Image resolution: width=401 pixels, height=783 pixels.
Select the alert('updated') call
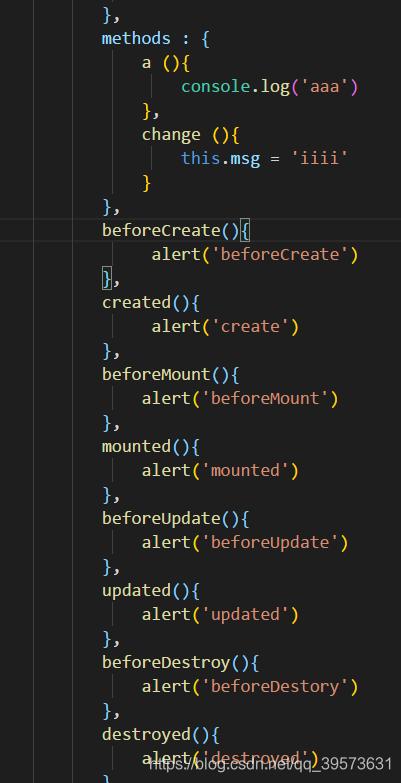tap(220, 614)
